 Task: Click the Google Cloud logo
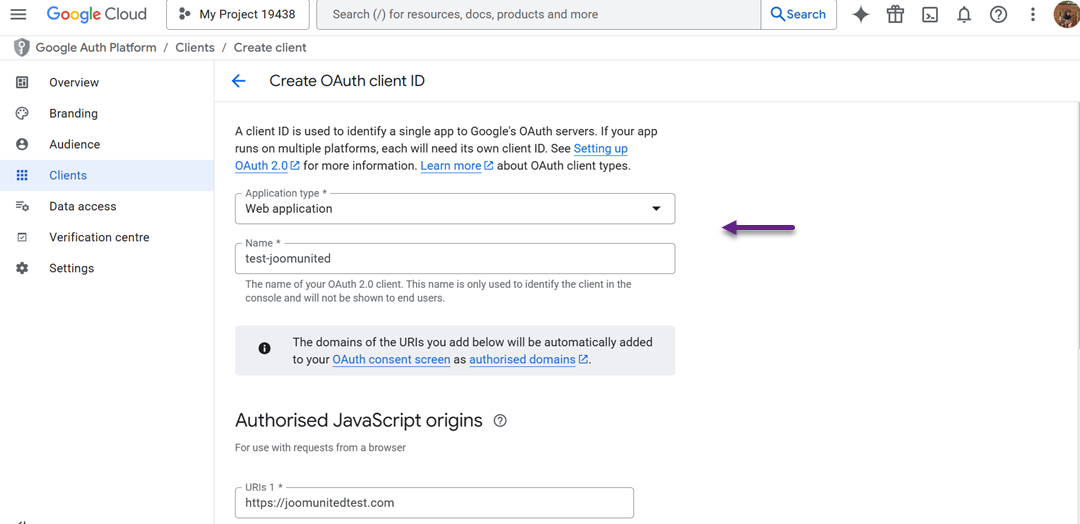pos(96,14)
